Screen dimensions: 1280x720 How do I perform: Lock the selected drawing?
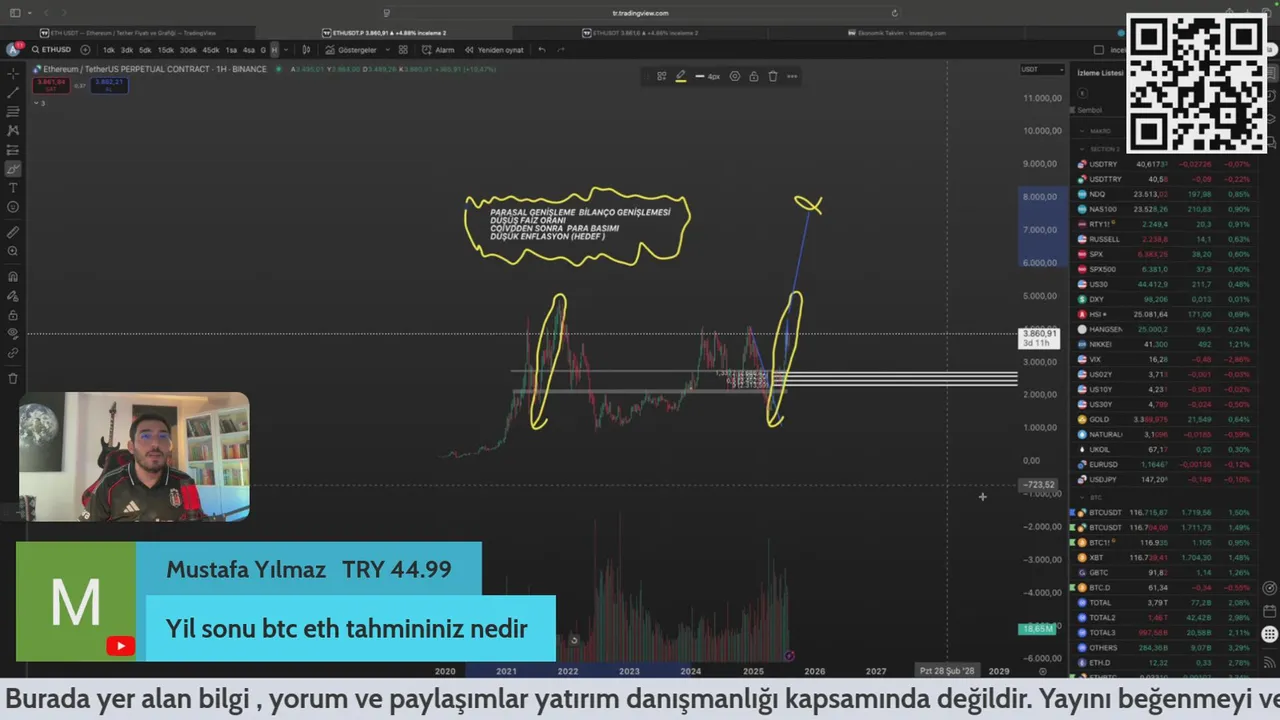(754, 76)
